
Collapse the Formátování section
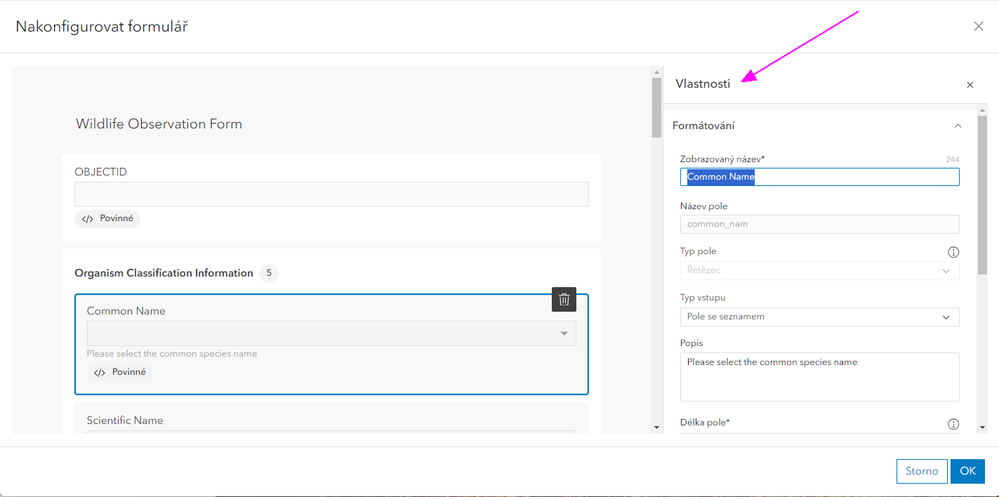coord(957,126)
